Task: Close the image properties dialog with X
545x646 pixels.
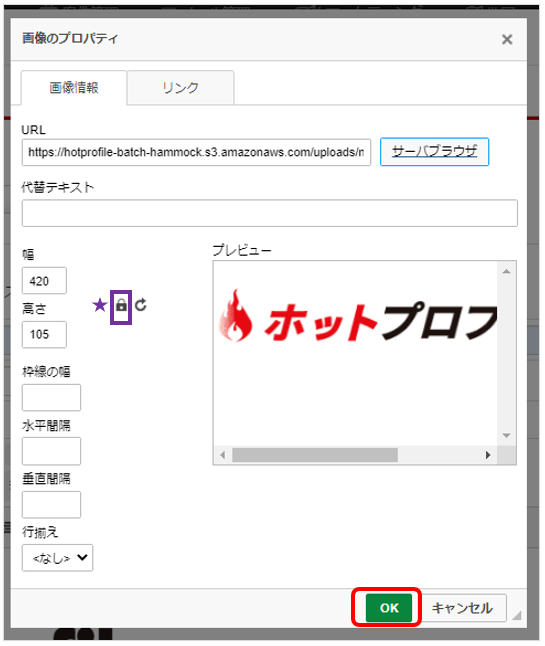Action: click(507, 40)
